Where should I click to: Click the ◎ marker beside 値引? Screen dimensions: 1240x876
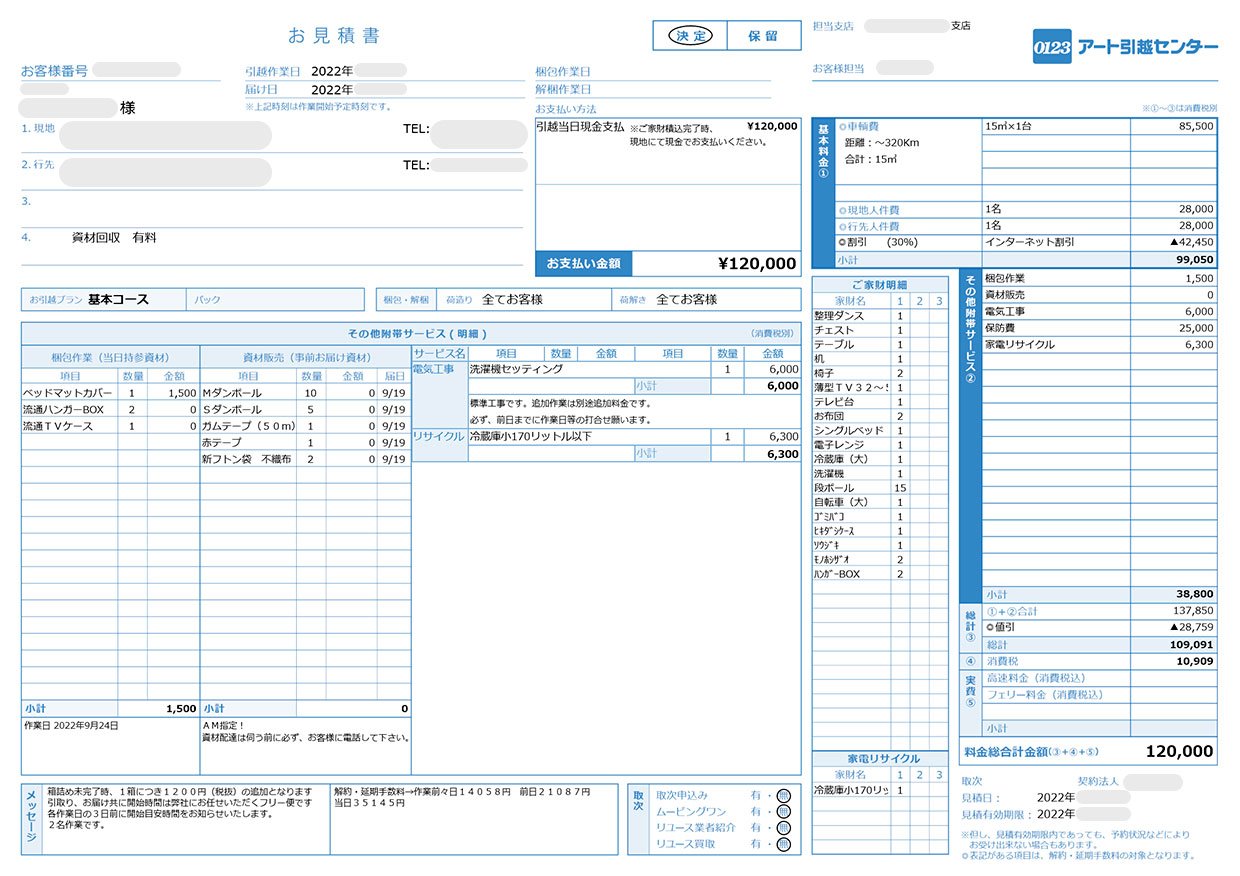(x=990, y=627)
